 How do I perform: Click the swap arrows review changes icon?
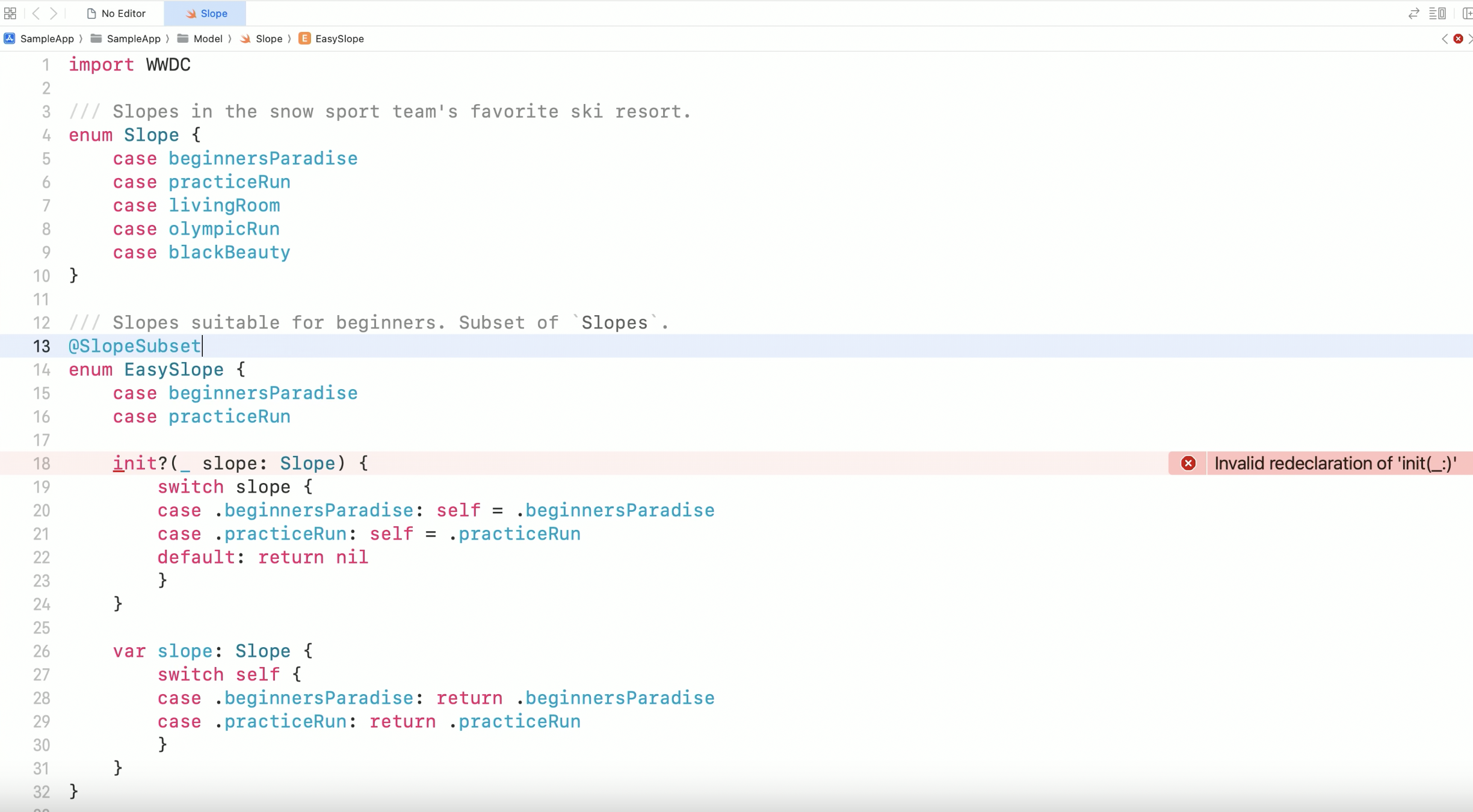pyautogui.click(x=1413, y=13)
